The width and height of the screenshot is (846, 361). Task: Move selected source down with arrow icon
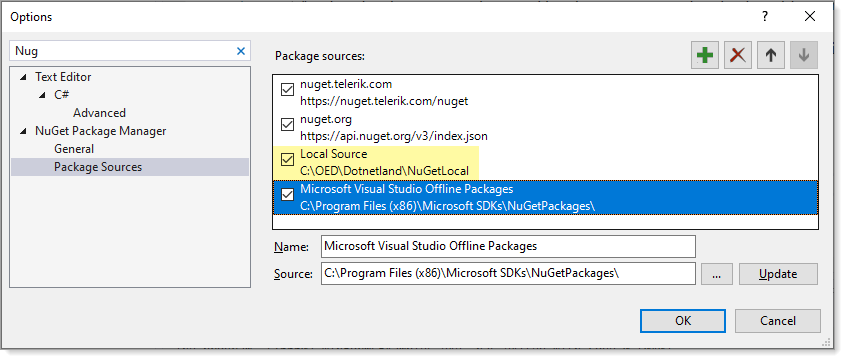click(x=804, y=55)
